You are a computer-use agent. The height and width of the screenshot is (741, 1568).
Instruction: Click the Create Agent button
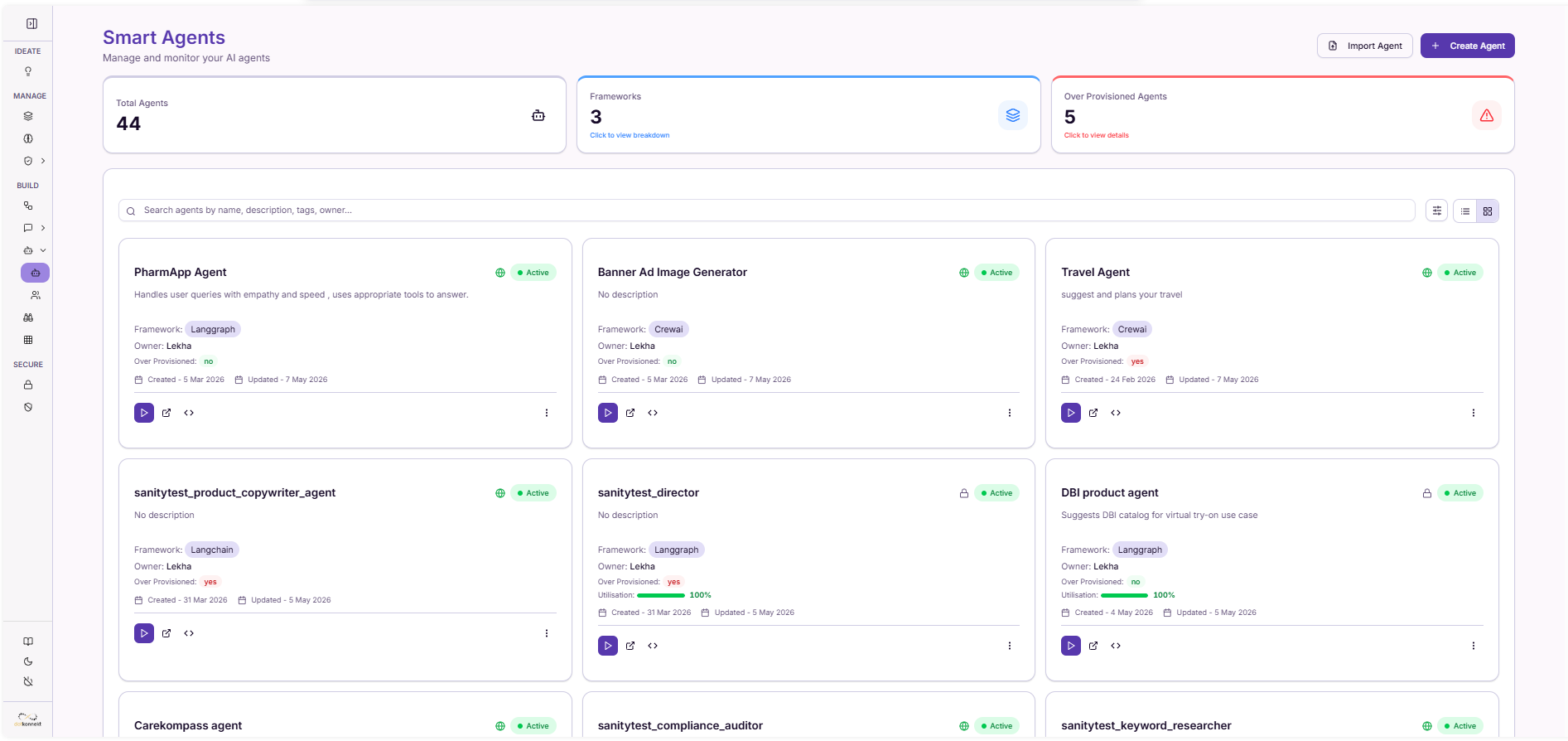click(1468, 46)
